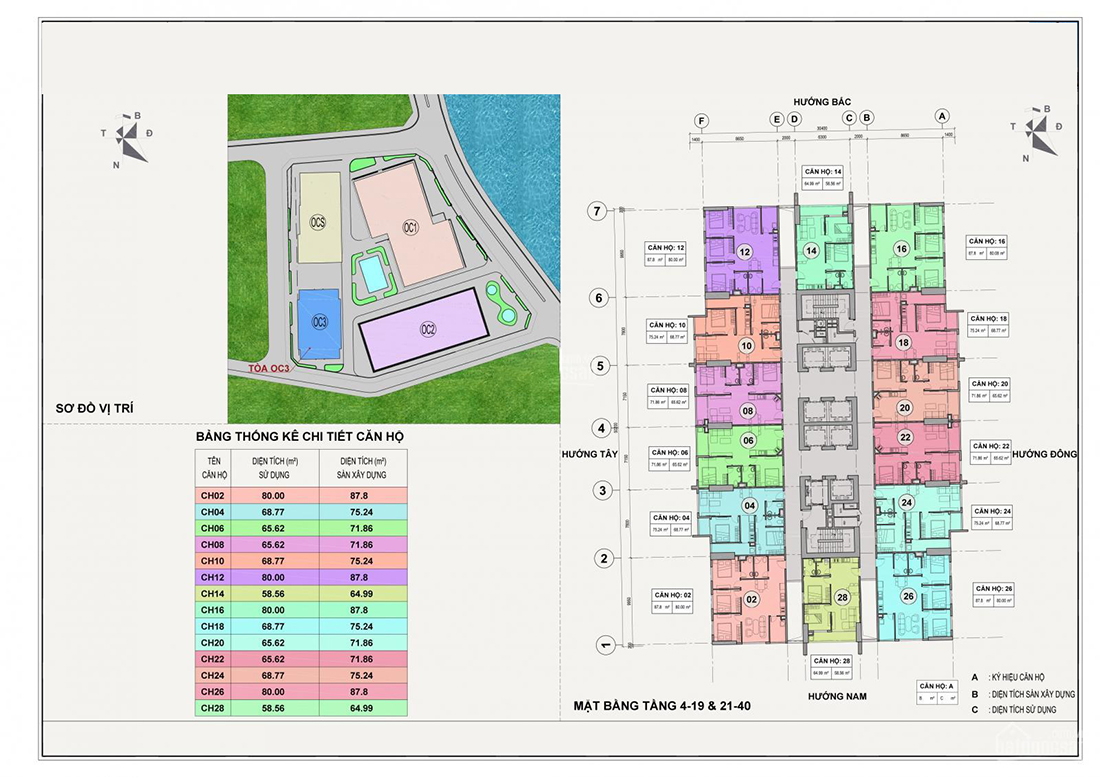The height and width of the screenshot is (777, 1100).
Task: Select the OC1 building label circle
Action: click(x=410, y=227)
